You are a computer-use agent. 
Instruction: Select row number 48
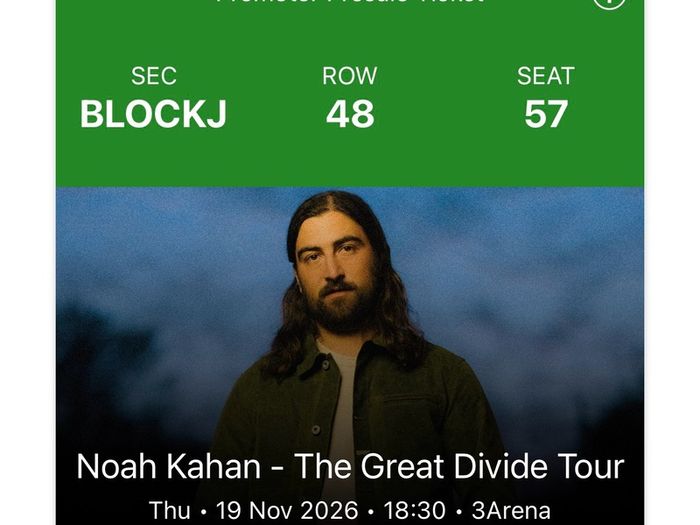[350, 114]
